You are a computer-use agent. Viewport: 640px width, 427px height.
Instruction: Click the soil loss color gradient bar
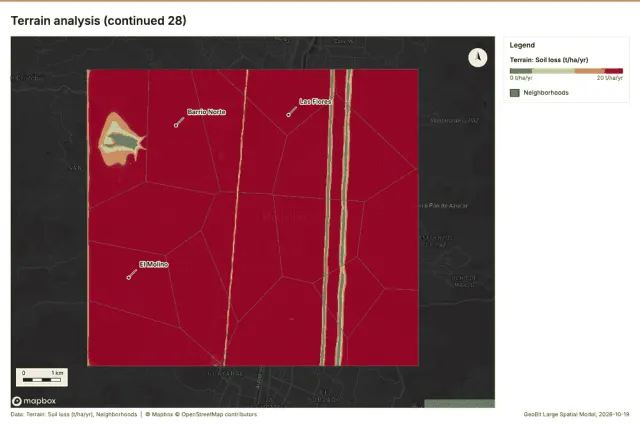click(x=566, y=71)
